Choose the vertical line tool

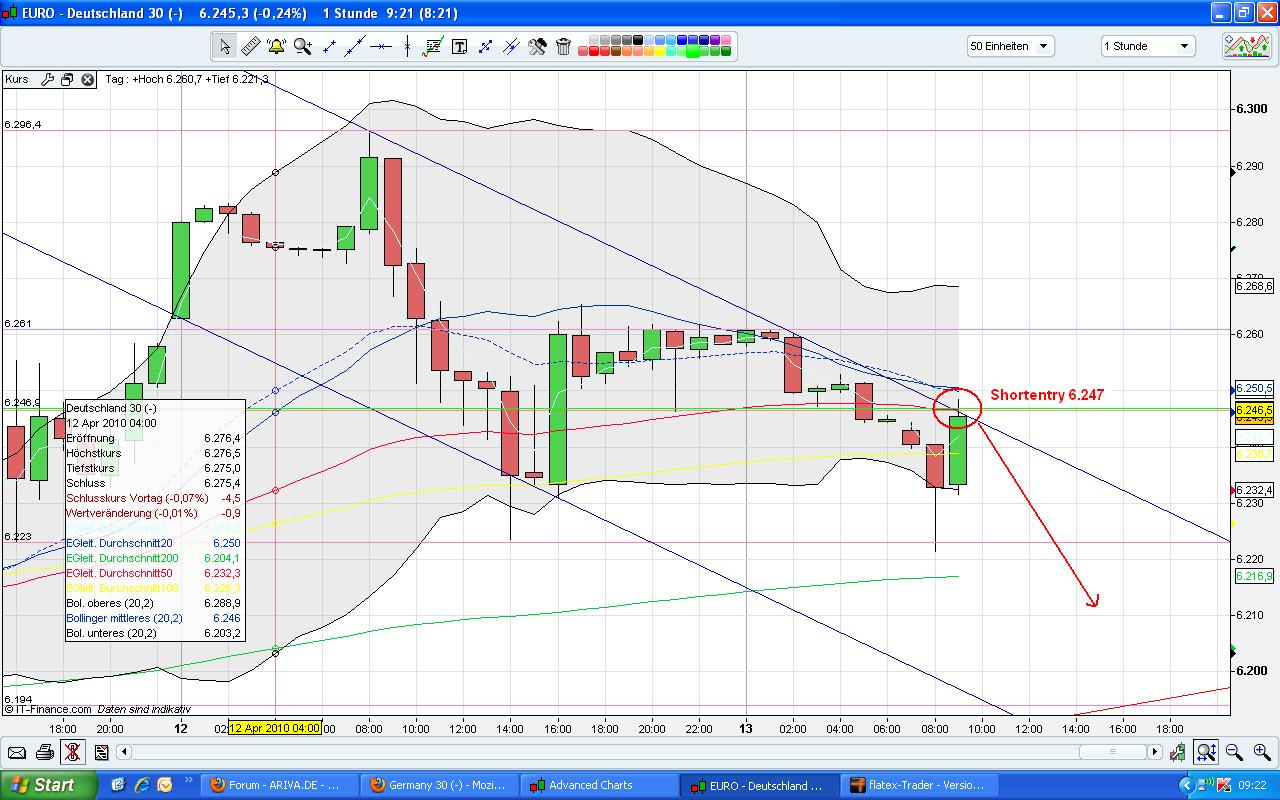(407, 46)
